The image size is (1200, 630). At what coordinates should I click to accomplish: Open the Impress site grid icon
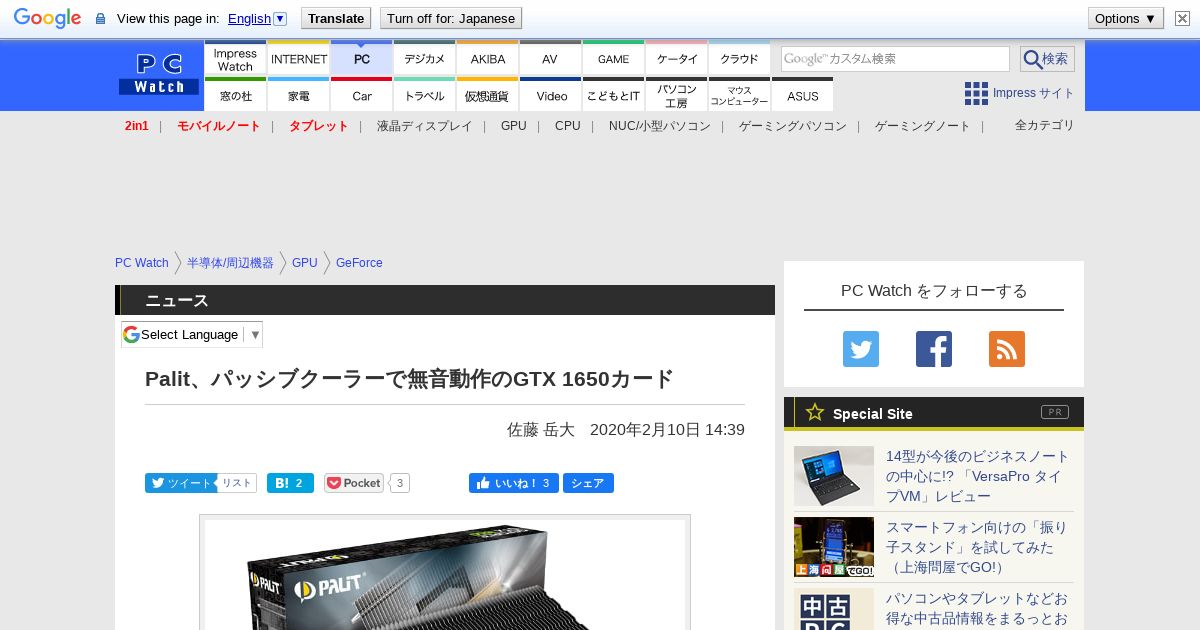[x=976, y=93]
